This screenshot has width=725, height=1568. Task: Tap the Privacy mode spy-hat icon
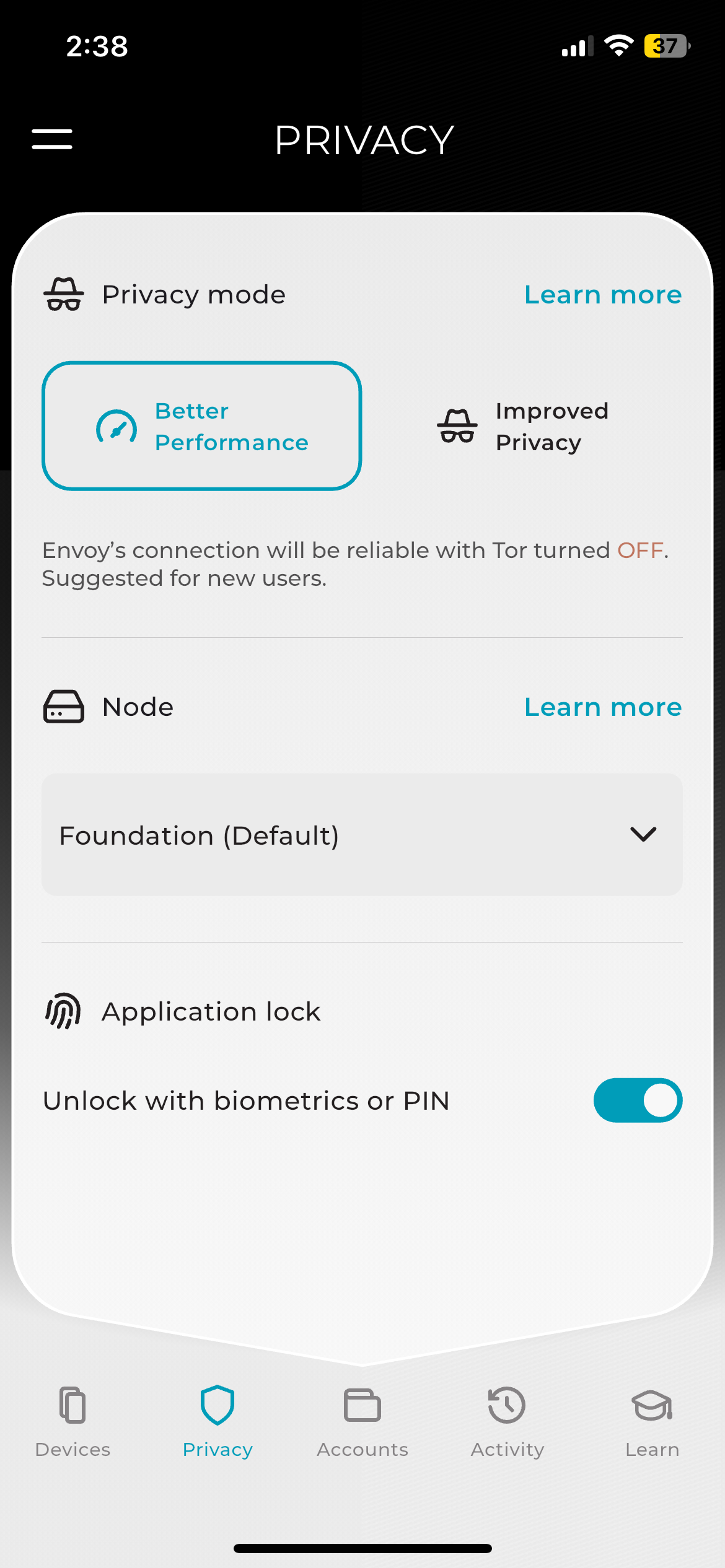point(63,295)
